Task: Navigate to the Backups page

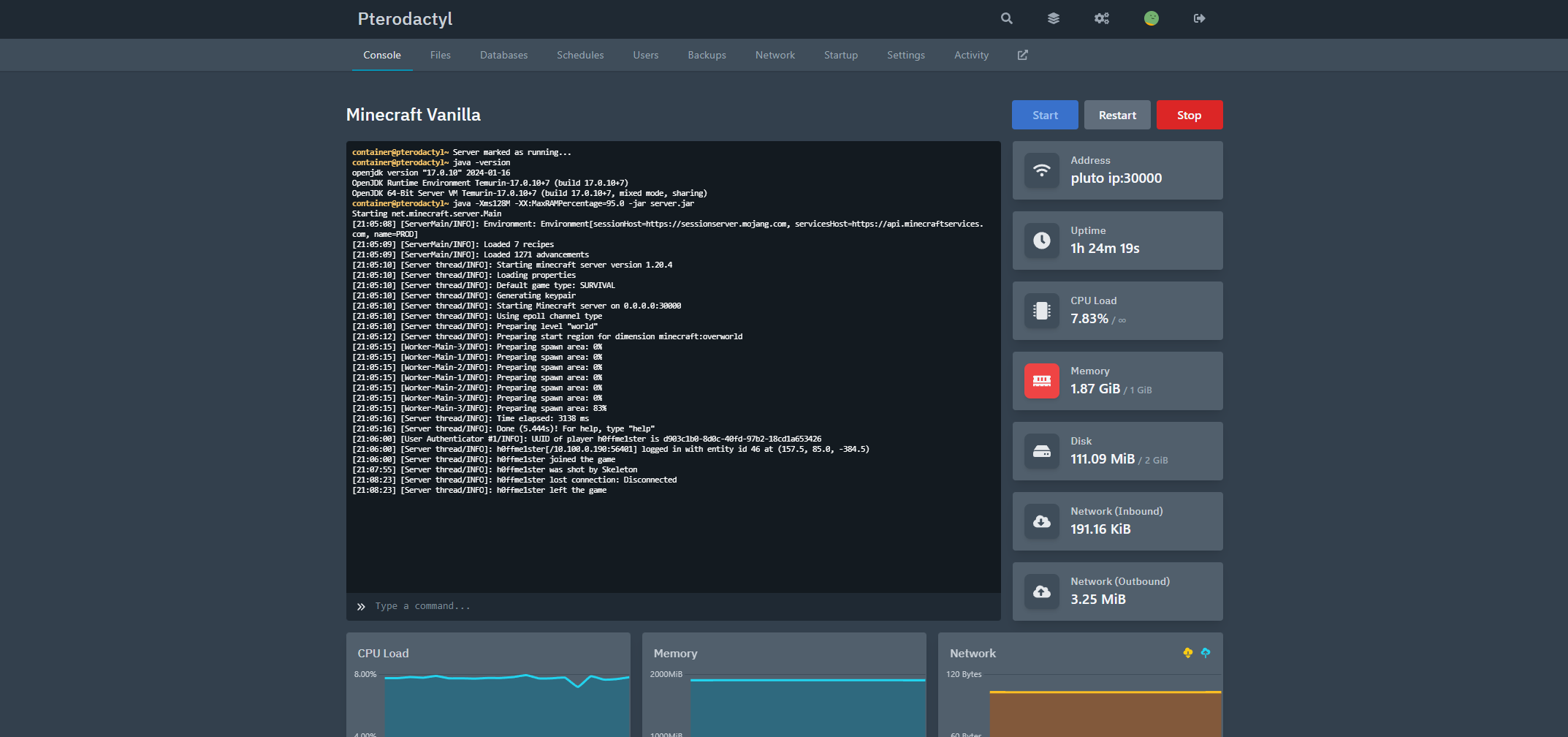Action: (706, 54)
